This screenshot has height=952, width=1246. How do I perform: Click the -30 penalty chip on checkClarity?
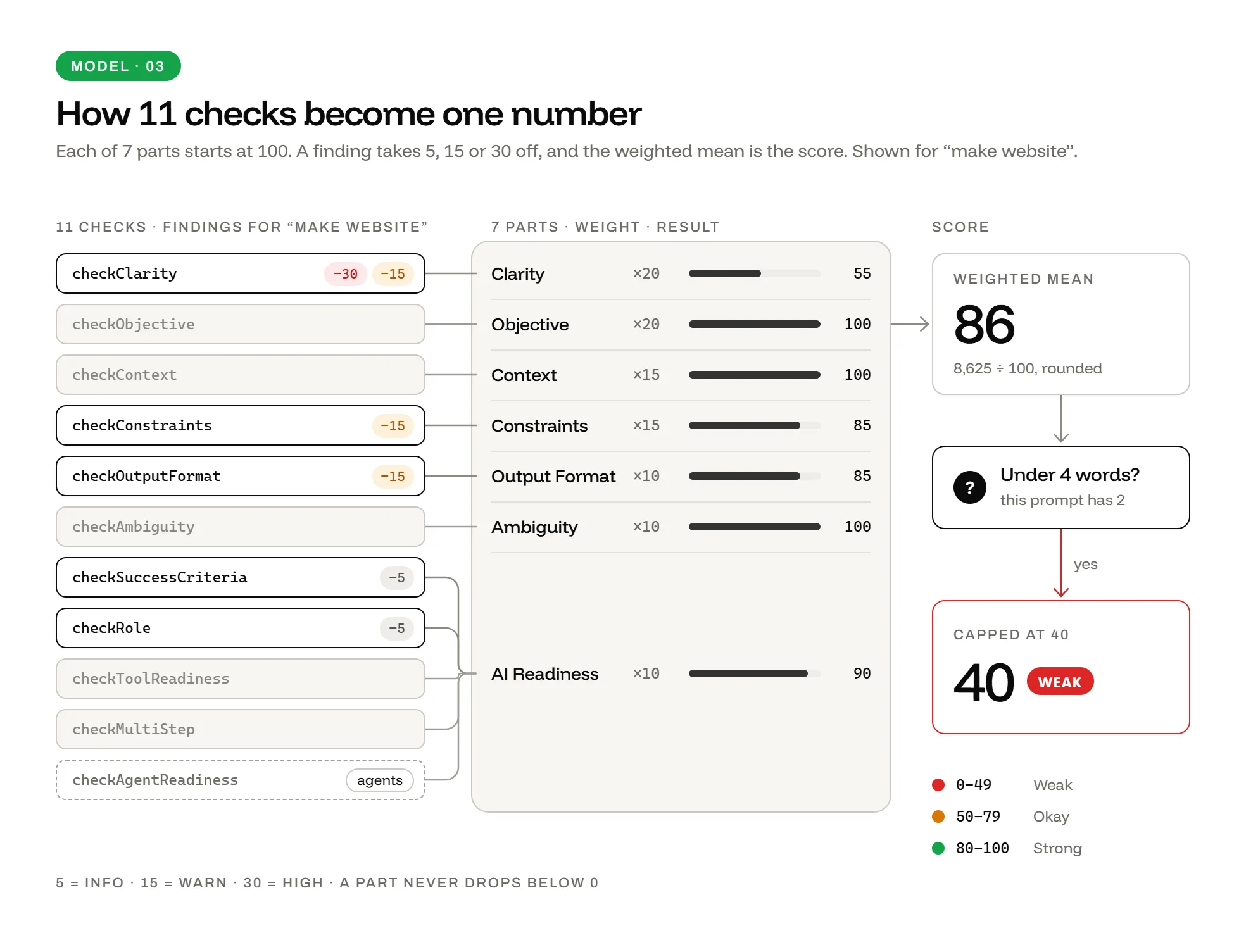point(346,274)
